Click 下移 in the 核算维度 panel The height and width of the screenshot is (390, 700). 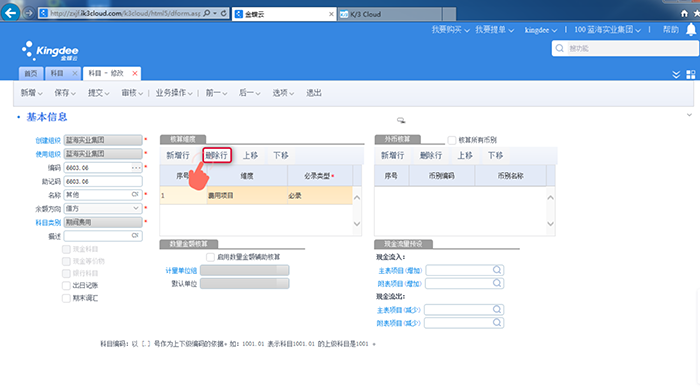coord(281,155)
